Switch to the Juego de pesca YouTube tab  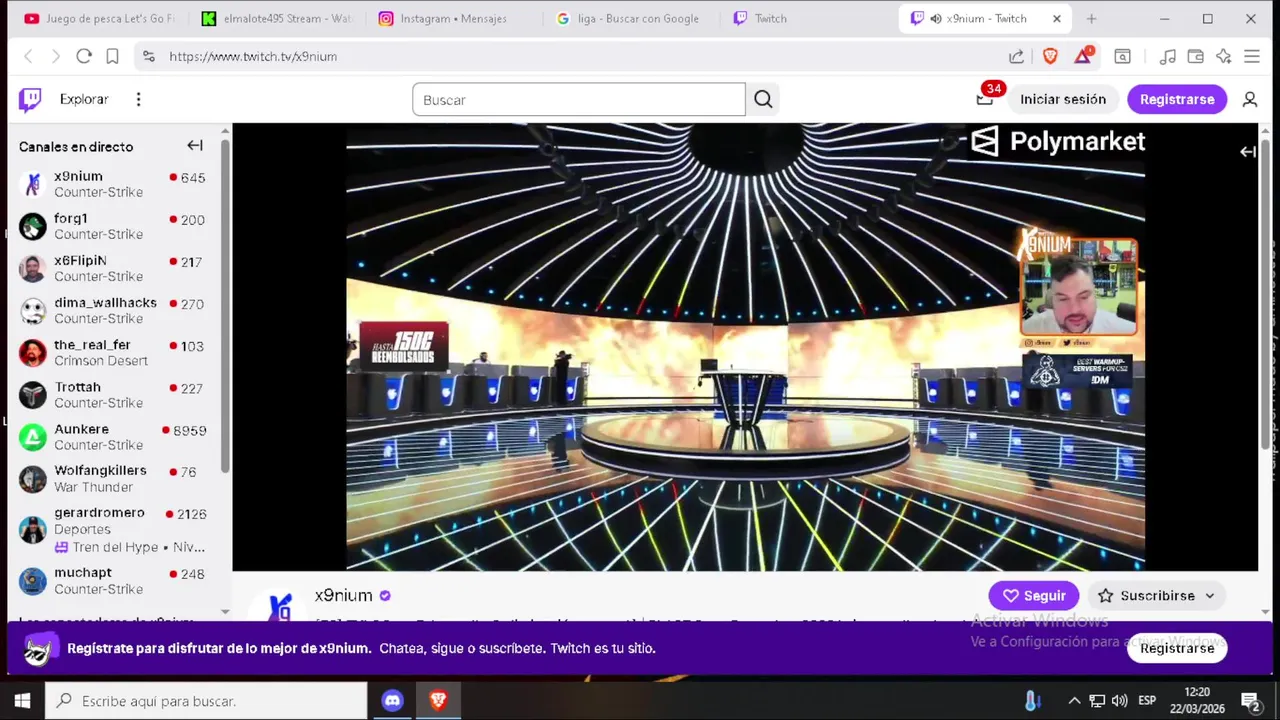[x=98, y=18]
